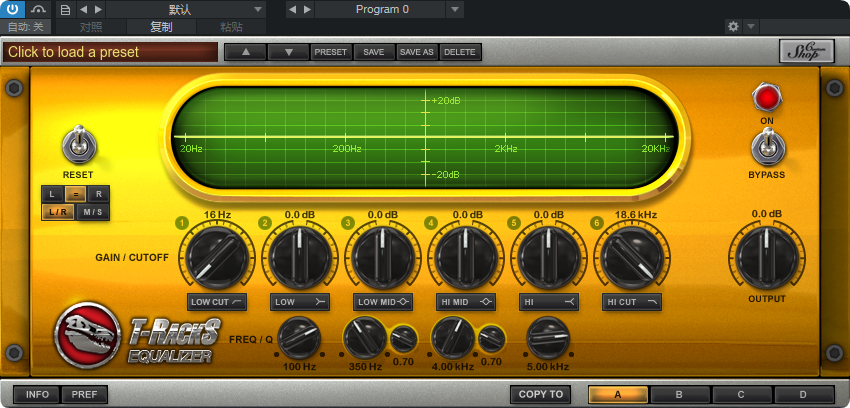This screenshot has width=850, height=408.
Task: Switch to L / R mode
Action: (x=58, y=212)
